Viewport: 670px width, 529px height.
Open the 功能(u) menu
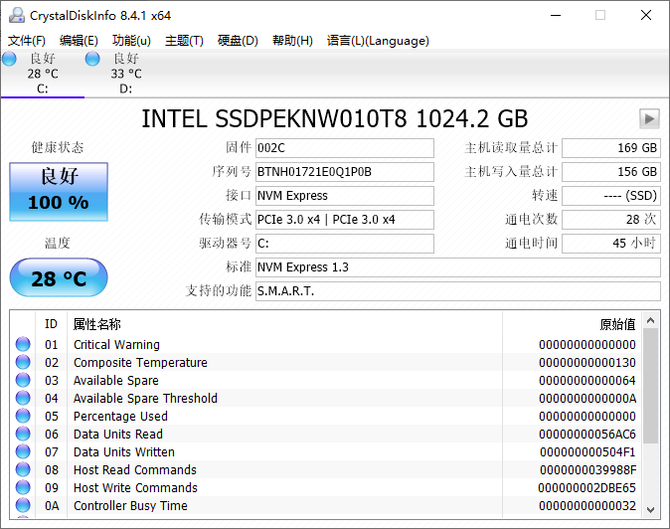[x=131, y=41]
